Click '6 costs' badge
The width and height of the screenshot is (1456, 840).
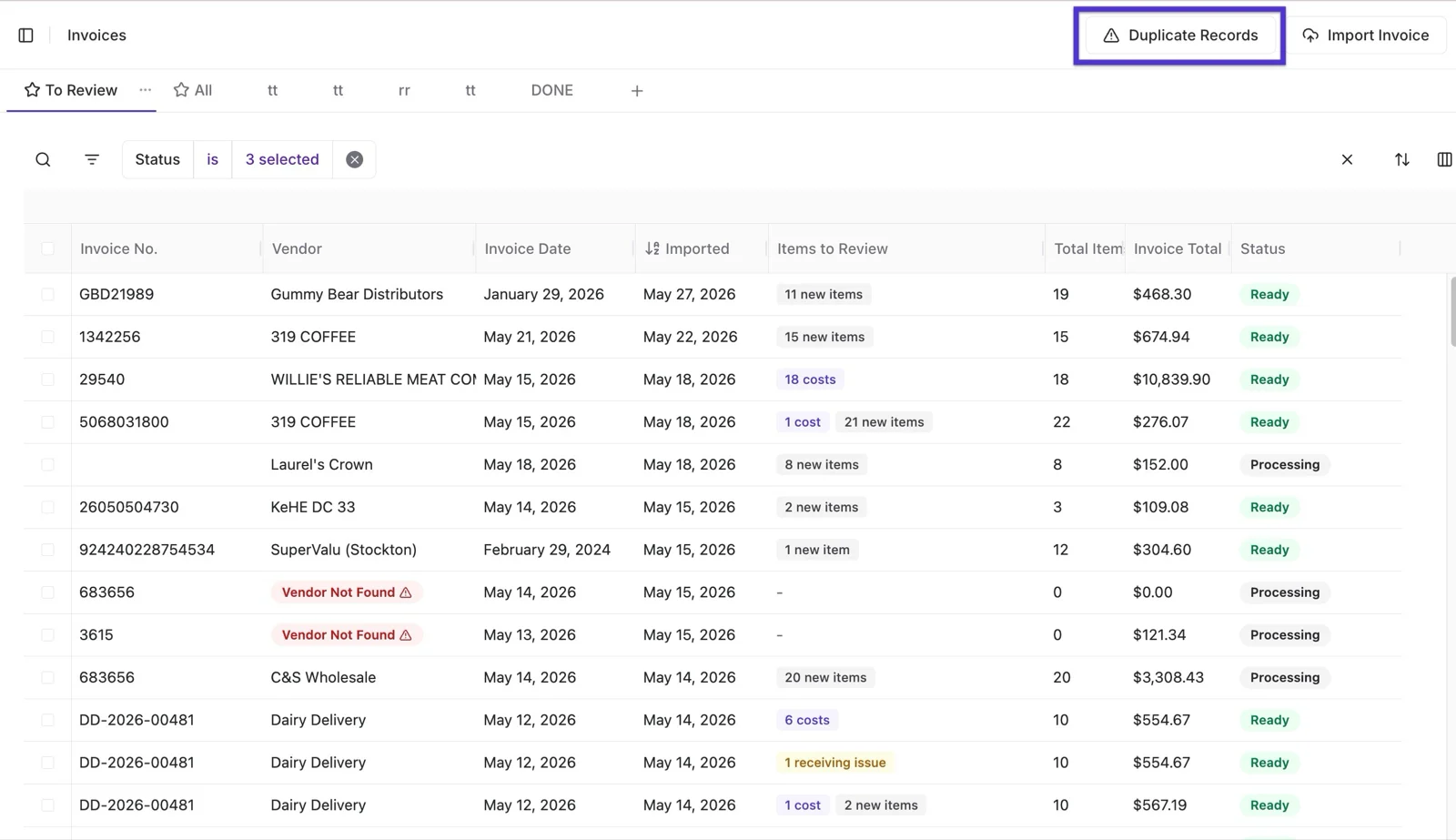tap(807, 720)
